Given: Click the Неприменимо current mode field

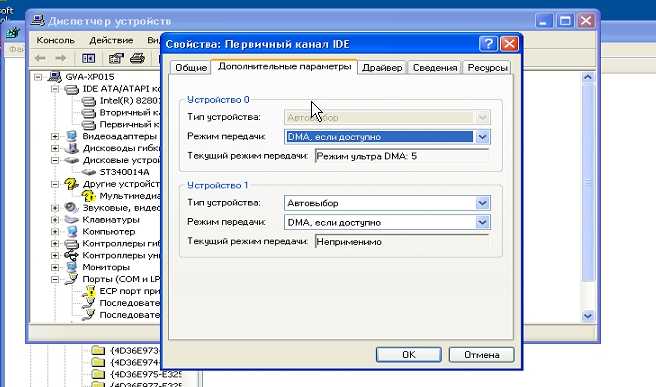Looking at the screenshot, I should click(402, 241).
